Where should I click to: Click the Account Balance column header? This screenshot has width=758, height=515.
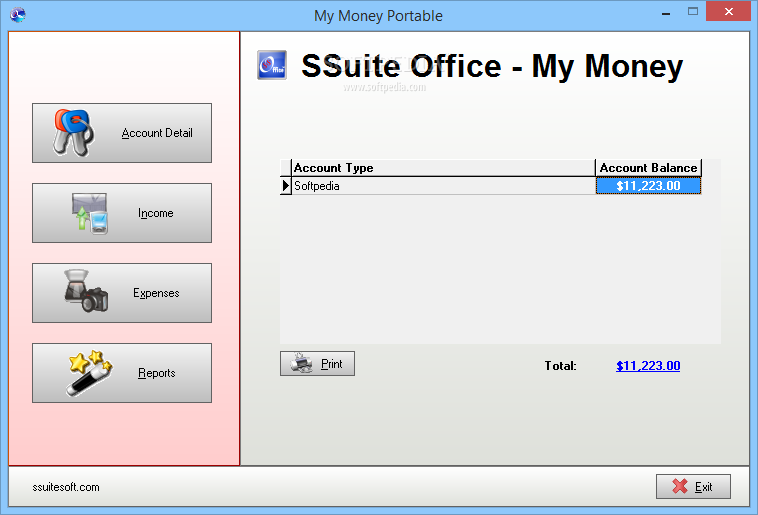tap(648, 168)
